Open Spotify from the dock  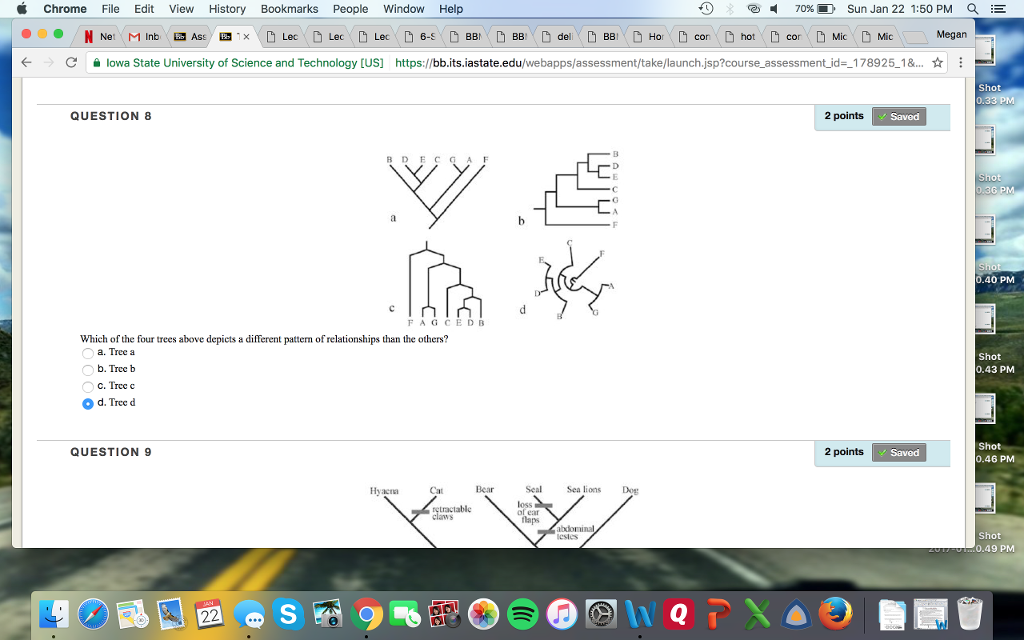click(x=522, y=614)
